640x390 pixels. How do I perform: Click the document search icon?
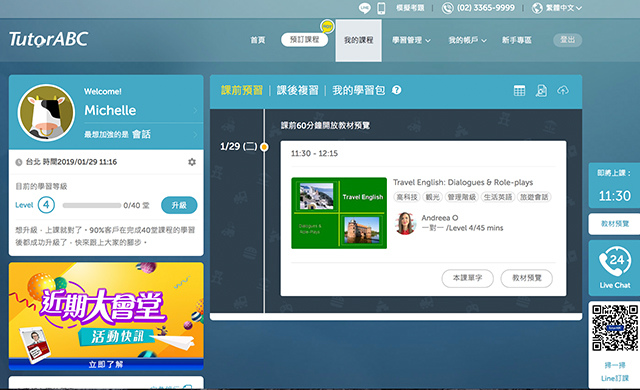pyautogui.click(x=541, y=91)
